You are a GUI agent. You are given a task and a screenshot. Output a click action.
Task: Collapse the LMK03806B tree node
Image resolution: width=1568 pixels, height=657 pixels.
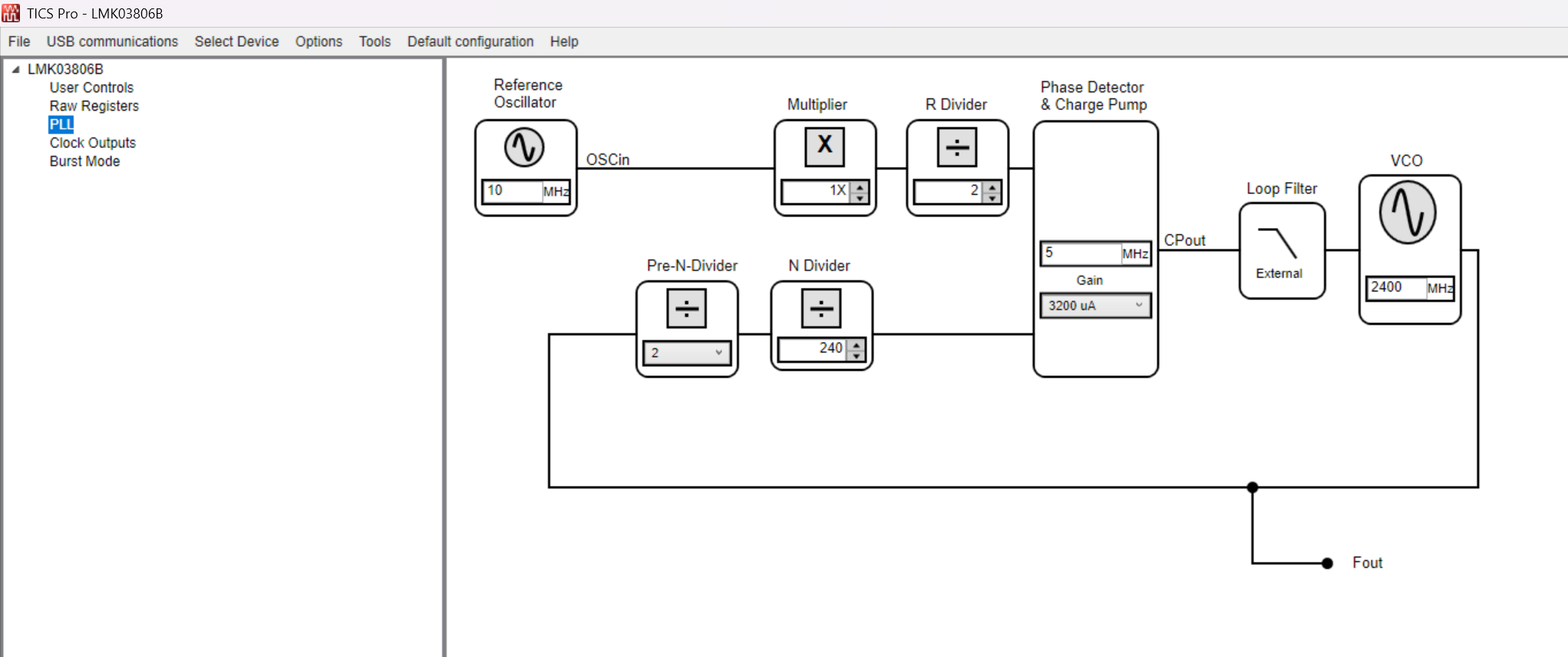pos(15,69)
